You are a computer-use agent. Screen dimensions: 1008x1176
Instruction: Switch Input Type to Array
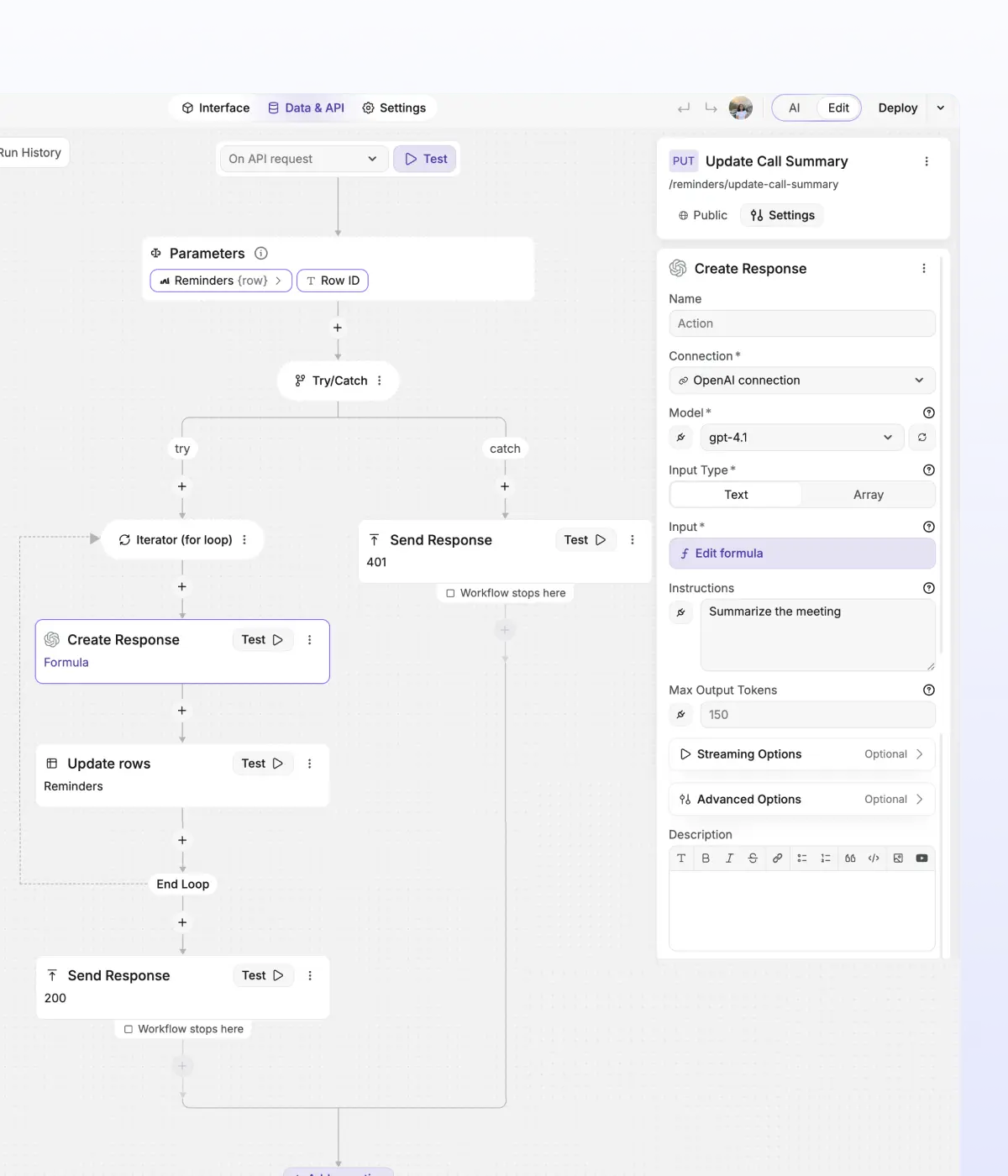click(868, 495)
